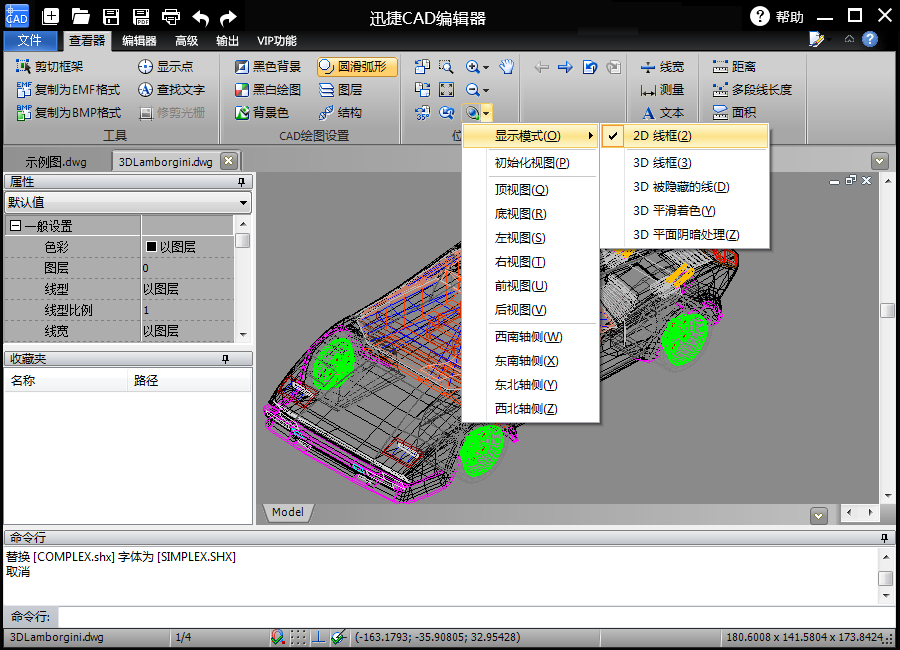Select the 距离 distance measuring tool

734,67
